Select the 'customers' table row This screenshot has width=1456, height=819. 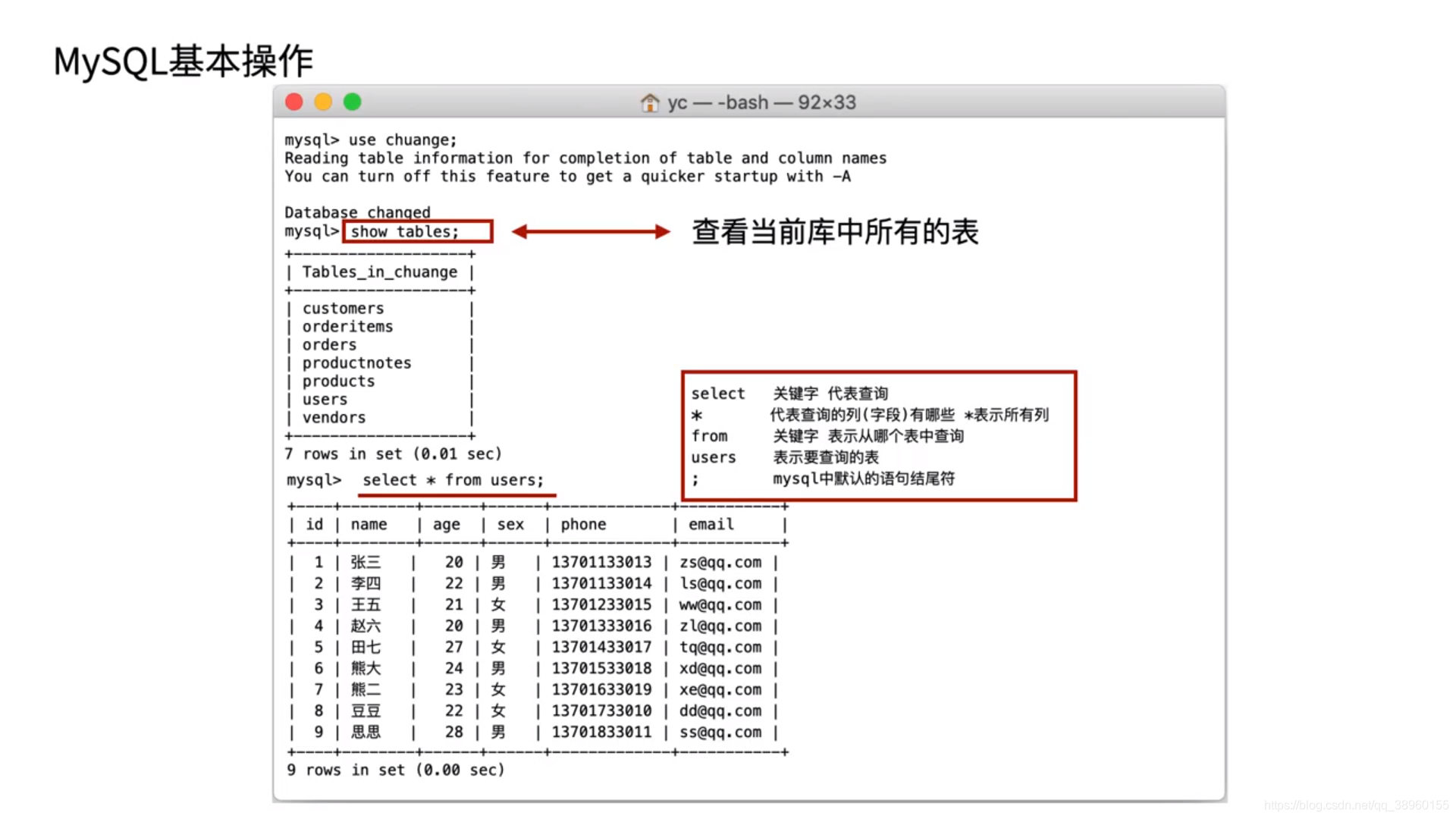[x=344, y=309]
